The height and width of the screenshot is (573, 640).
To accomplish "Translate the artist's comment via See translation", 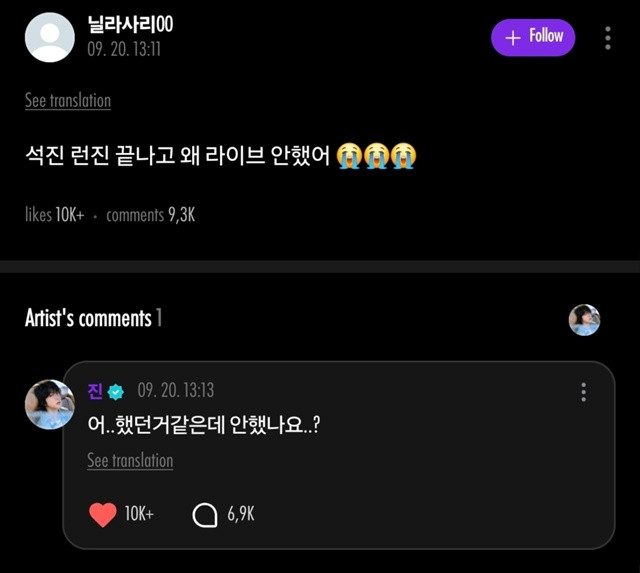I will coord(130,460).
